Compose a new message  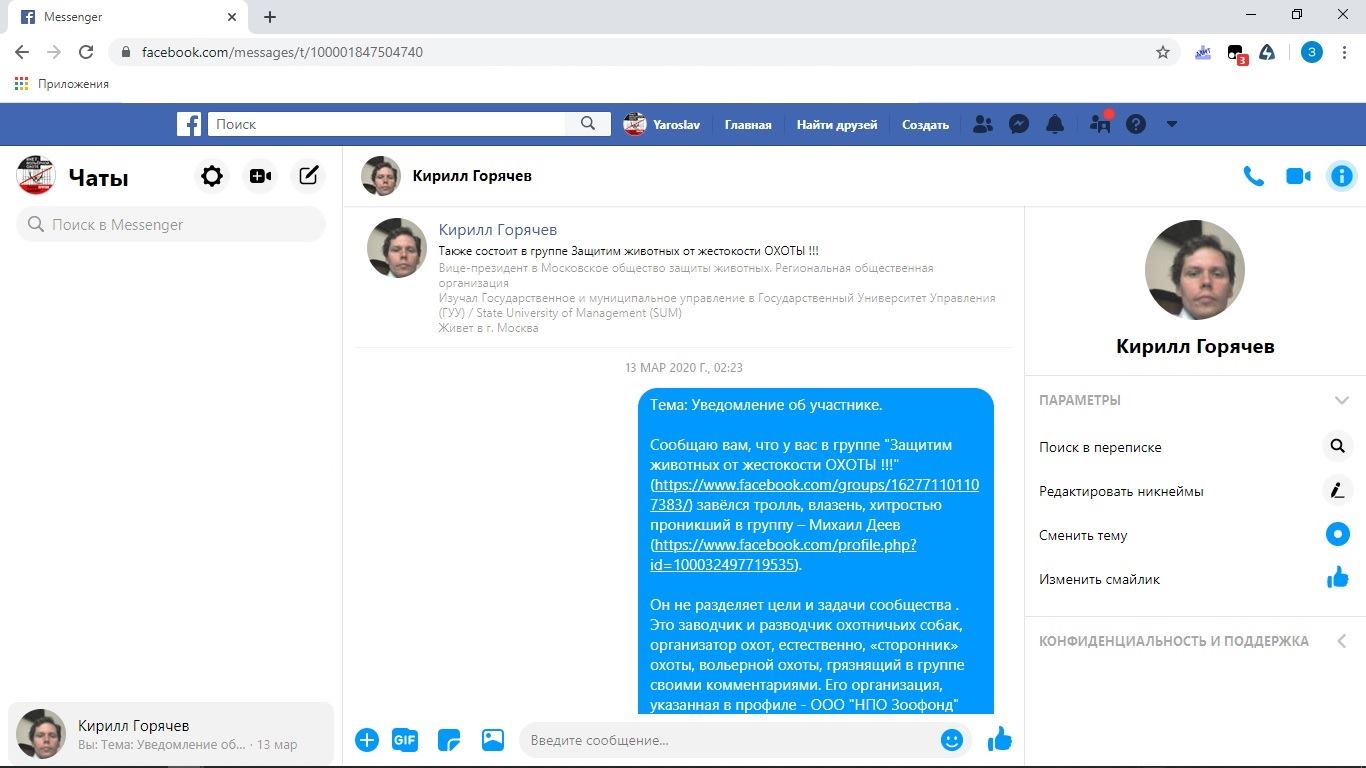point(309,176)
